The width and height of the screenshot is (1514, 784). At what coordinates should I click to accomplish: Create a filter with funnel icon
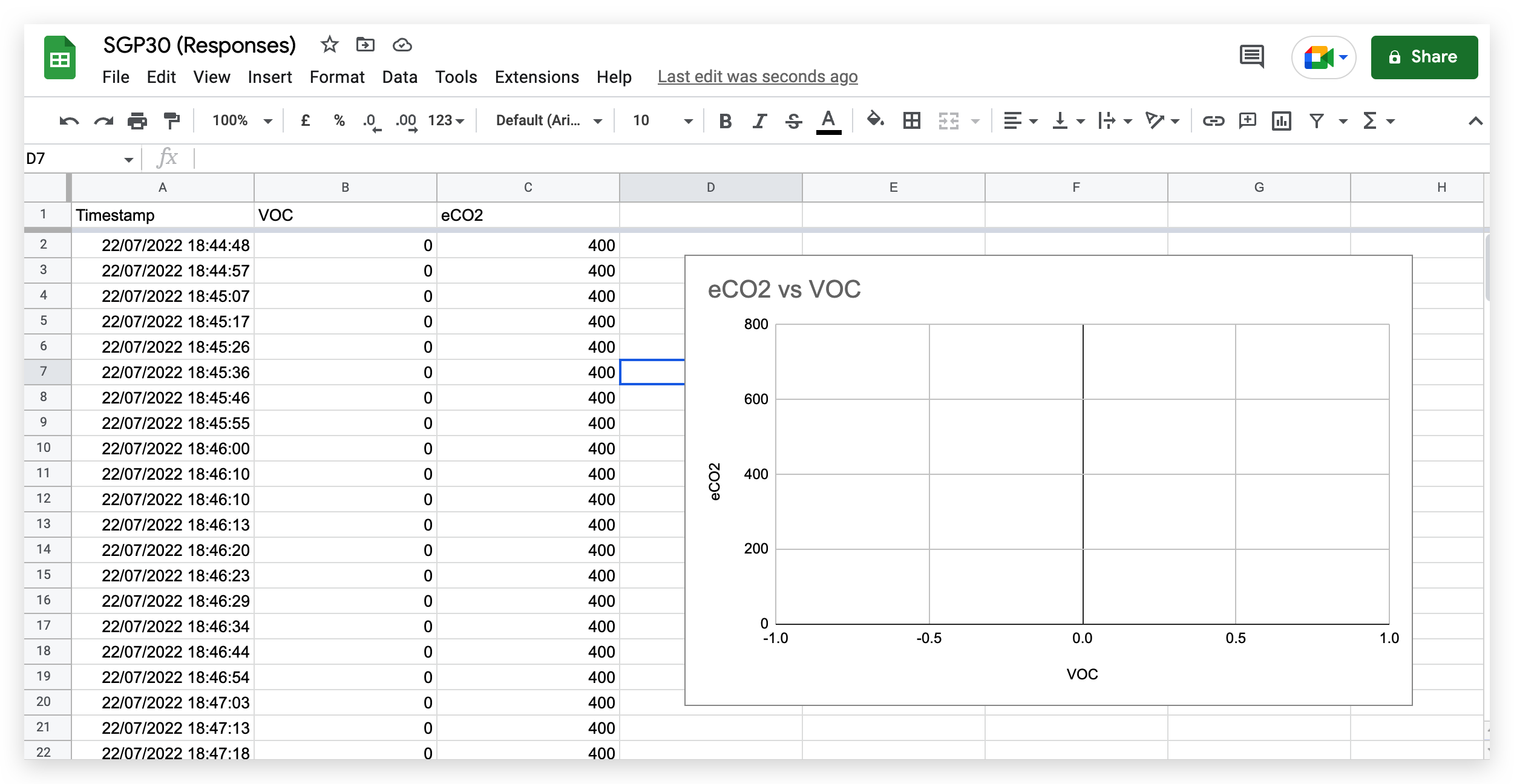[x=1316, y=121]
